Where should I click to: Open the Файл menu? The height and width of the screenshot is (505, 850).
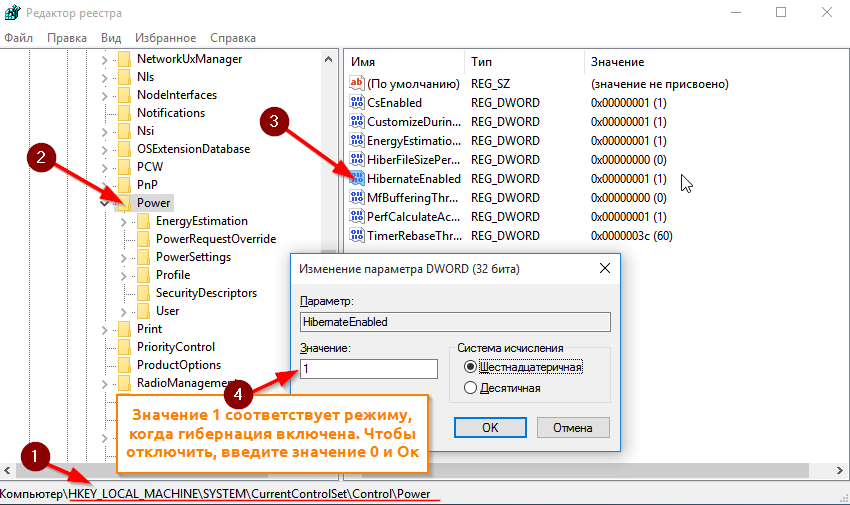point(18,38)
